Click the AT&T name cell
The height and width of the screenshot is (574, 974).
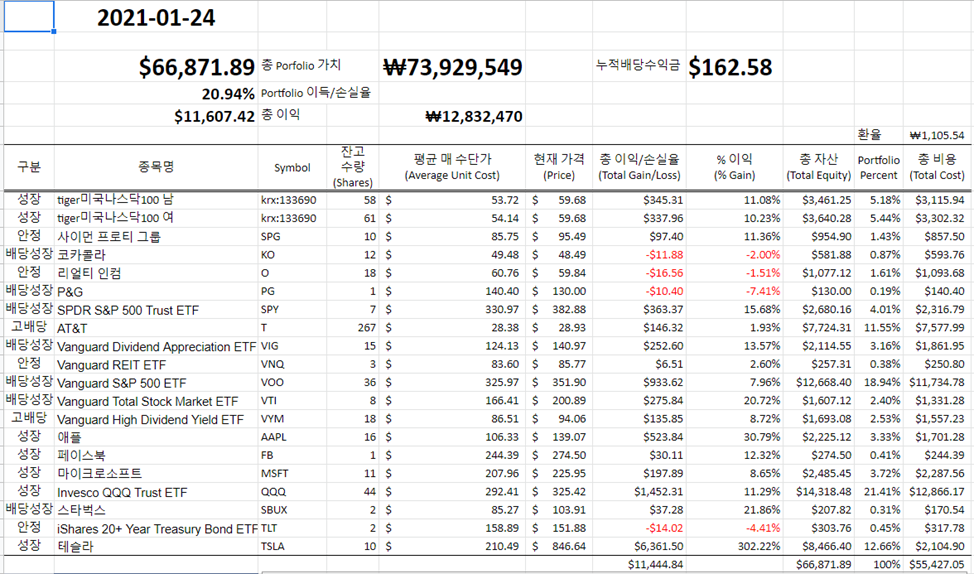pos(156,327)
